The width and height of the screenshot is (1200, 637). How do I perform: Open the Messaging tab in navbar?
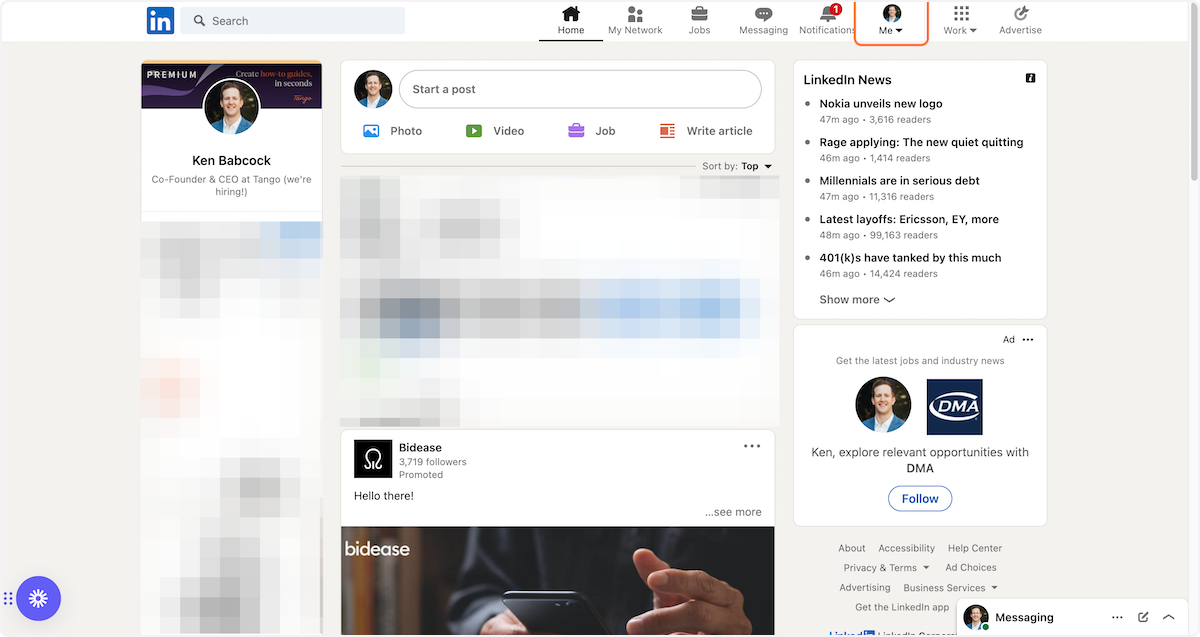coord(763,21)
